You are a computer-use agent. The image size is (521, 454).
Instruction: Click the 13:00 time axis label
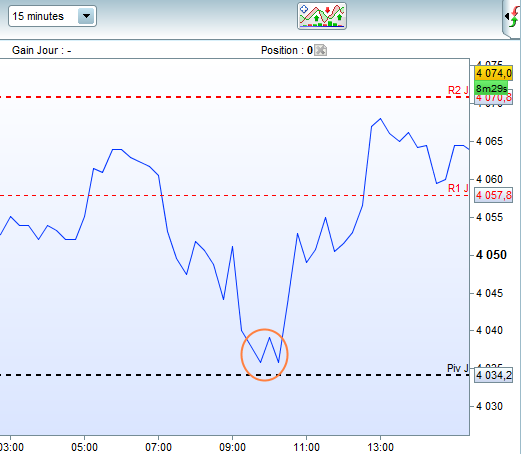[x=380, y=447]
